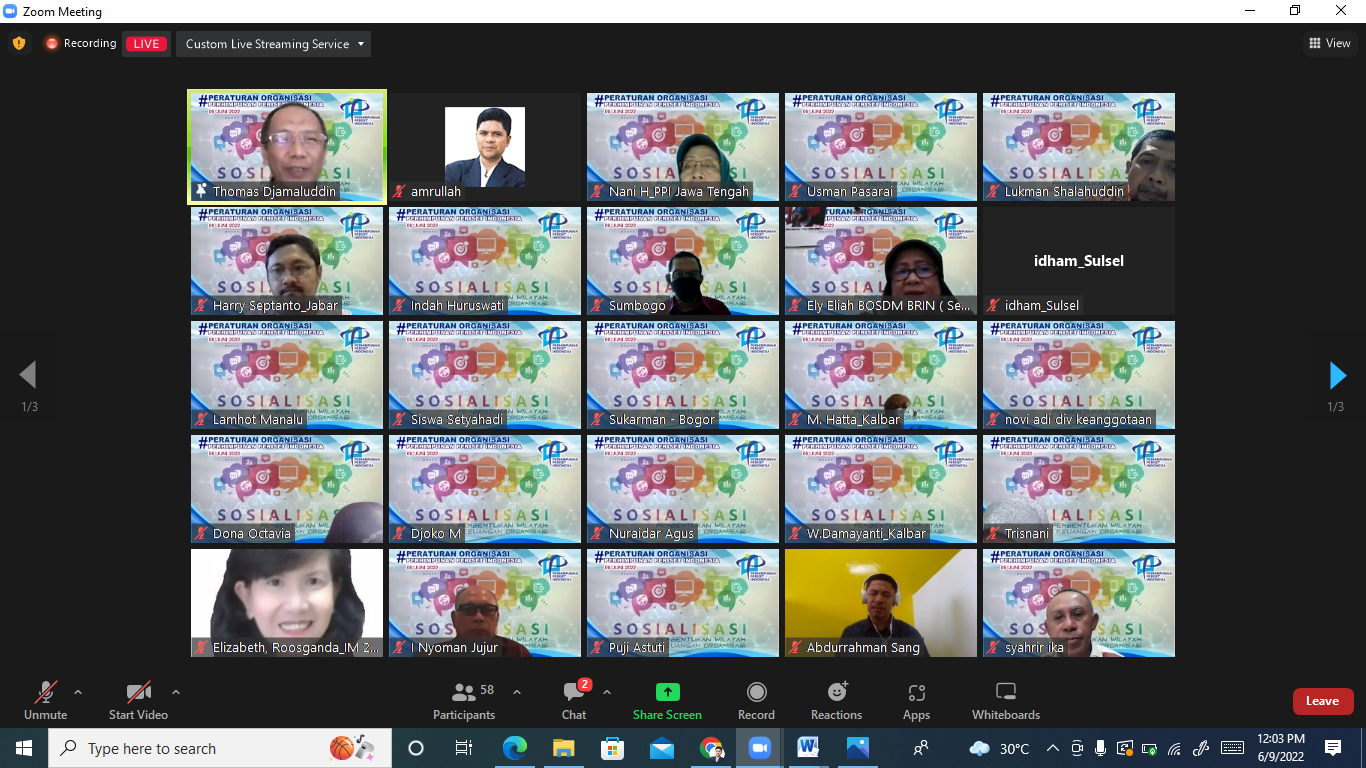Screen dimensions: 1366x768
Task: Toggle Start Video camera
Action: pos(138,692)
